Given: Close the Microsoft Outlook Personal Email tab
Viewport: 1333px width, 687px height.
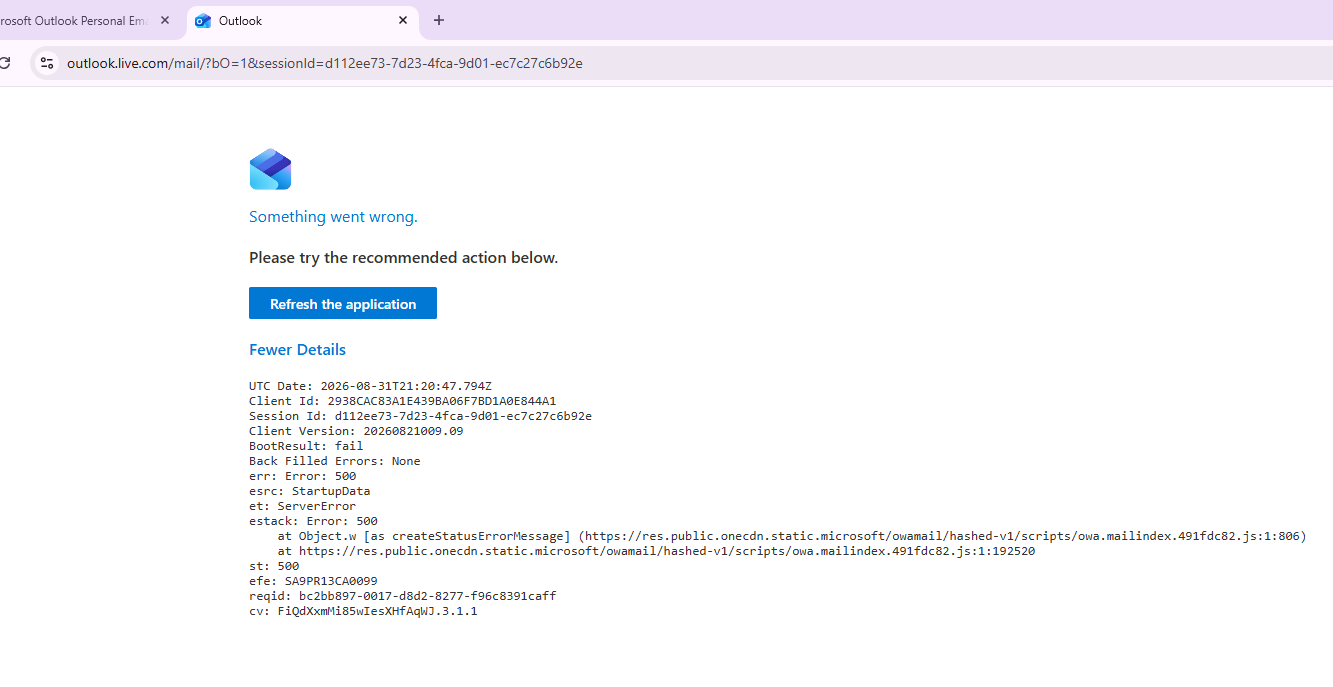Looking at the screenshot, I should click(x=165, y=20).
